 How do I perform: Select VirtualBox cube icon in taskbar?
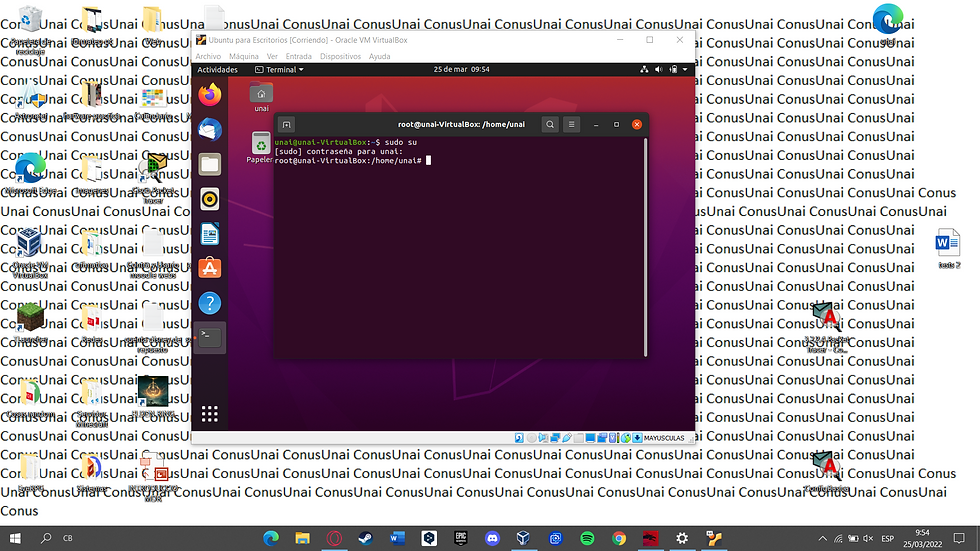click(524, 538)
